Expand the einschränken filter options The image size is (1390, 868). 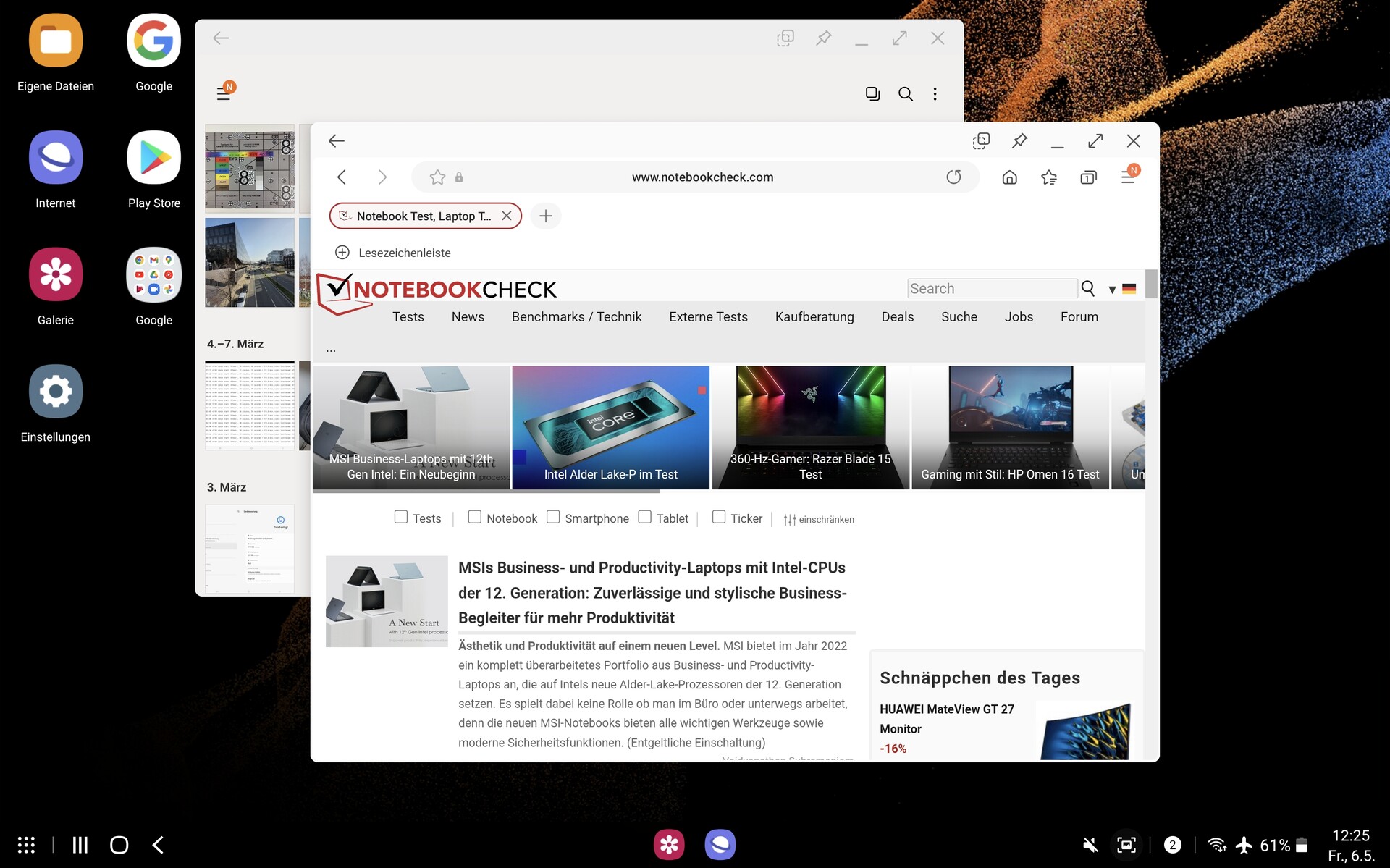(819, 519)
